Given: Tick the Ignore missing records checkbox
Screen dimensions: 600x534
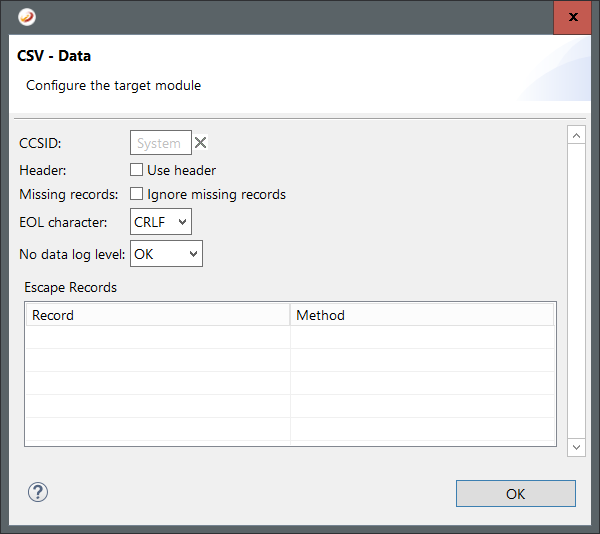Looking at the screenshot, I should 137,194.
